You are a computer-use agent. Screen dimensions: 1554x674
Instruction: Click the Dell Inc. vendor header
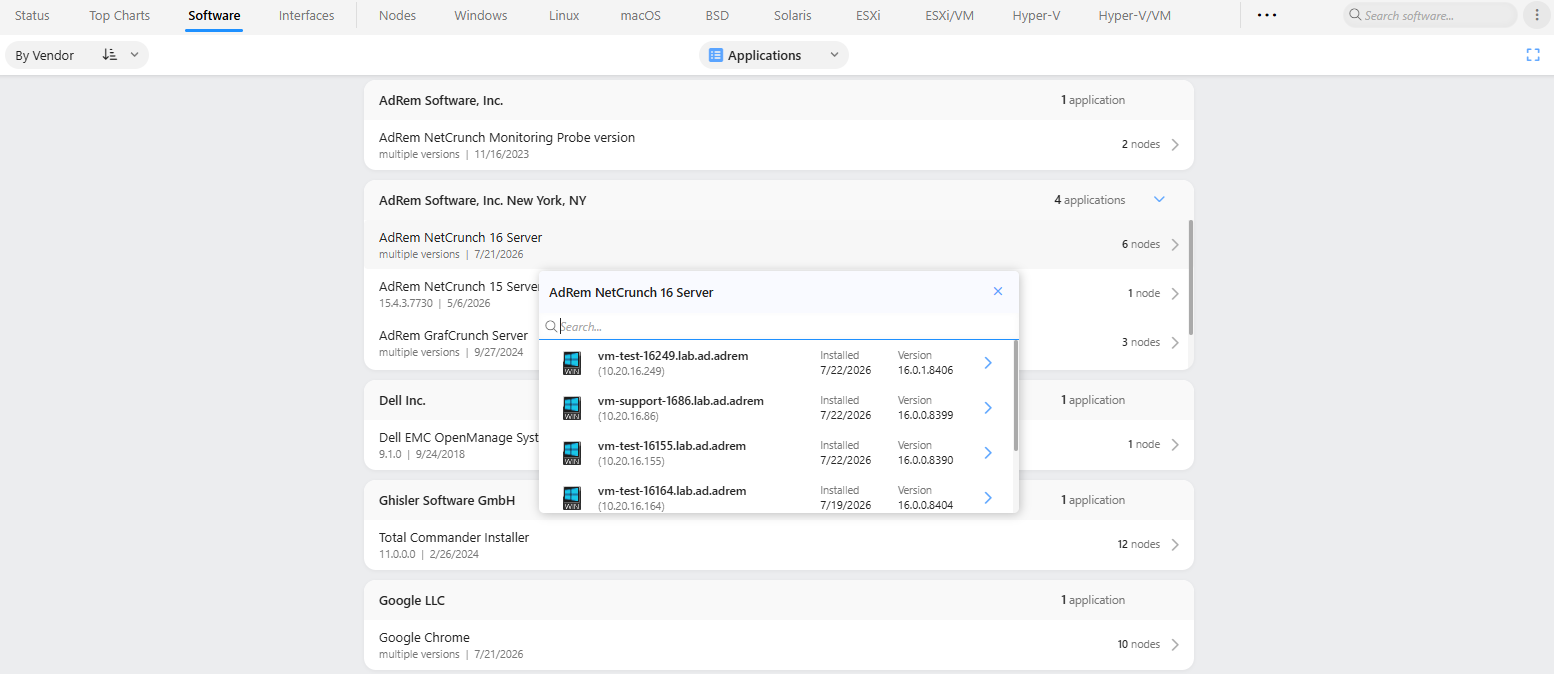(402, 400)
